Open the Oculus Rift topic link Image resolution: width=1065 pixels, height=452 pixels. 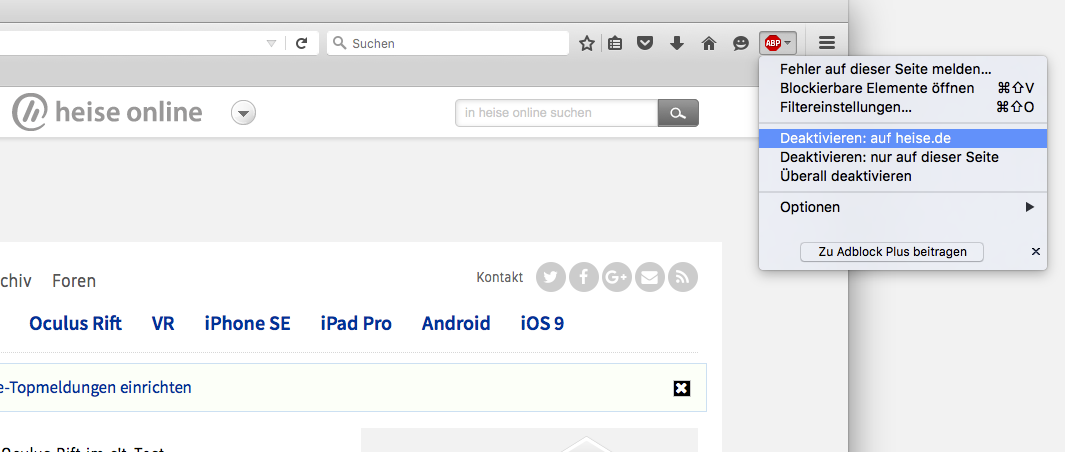(75, 324)
